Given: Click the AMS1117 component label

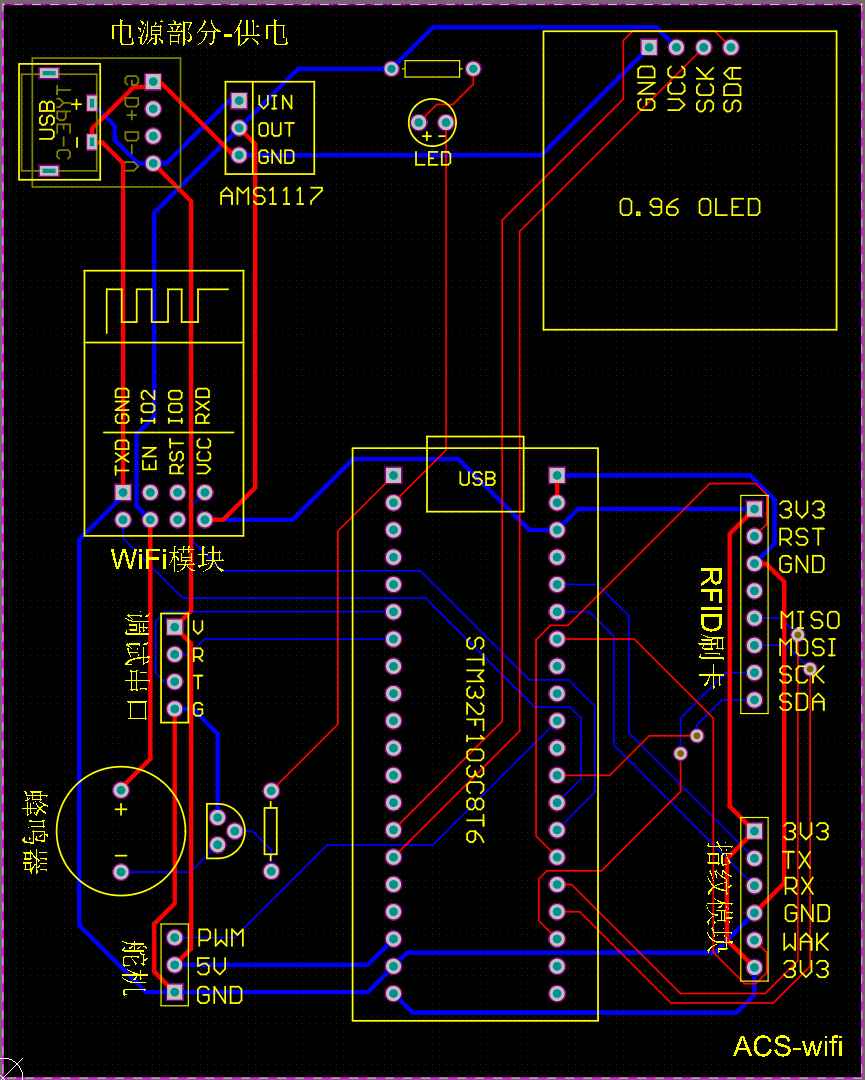Looking at the screenshot, I should tap(271, 198).
